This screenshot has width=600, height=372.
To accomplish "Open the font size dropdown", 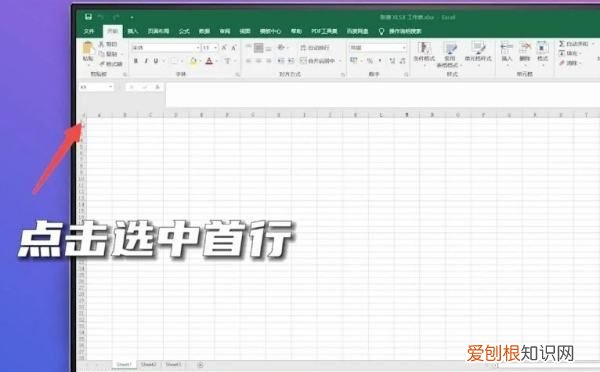I will [215, 47].
